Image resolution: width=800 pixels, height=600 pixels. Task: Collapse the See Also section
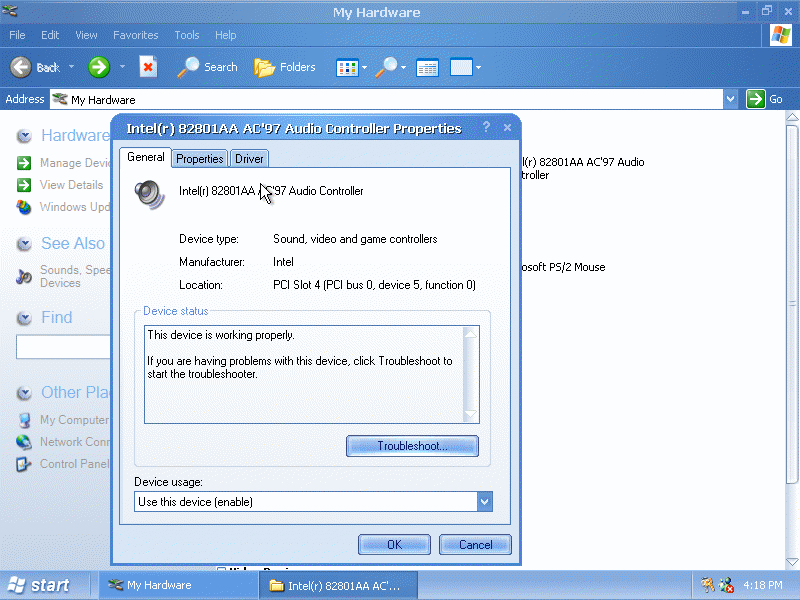(24, 244)
